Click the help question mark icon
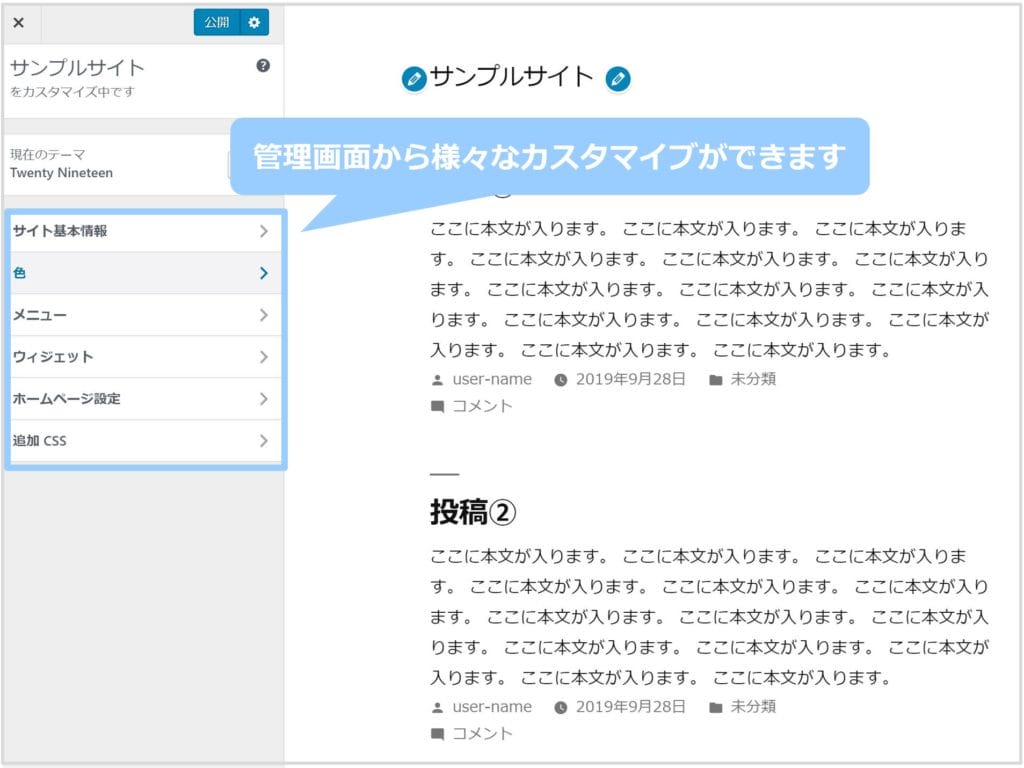The width and height of the screenshot is (1024, 768). pos(263,66)
